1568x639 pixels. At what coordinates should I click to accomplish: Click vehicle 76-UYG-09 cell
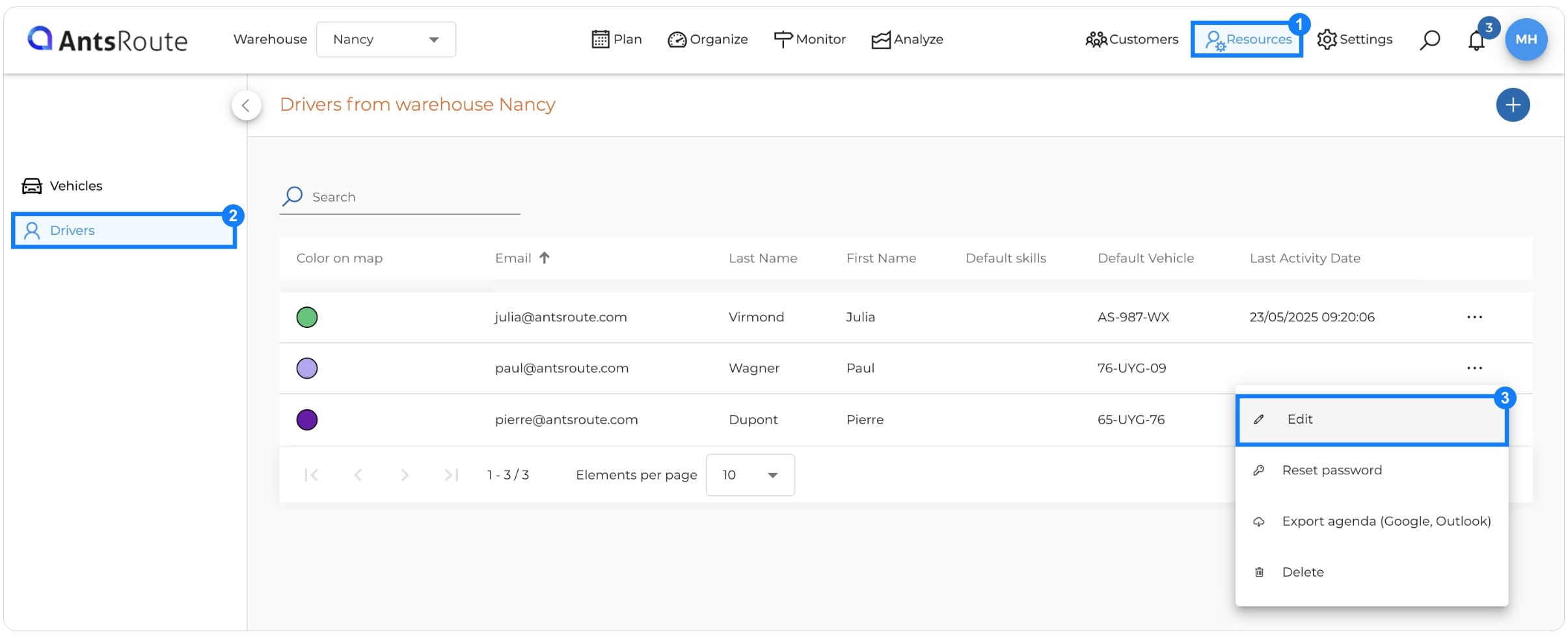(1131, 368)
